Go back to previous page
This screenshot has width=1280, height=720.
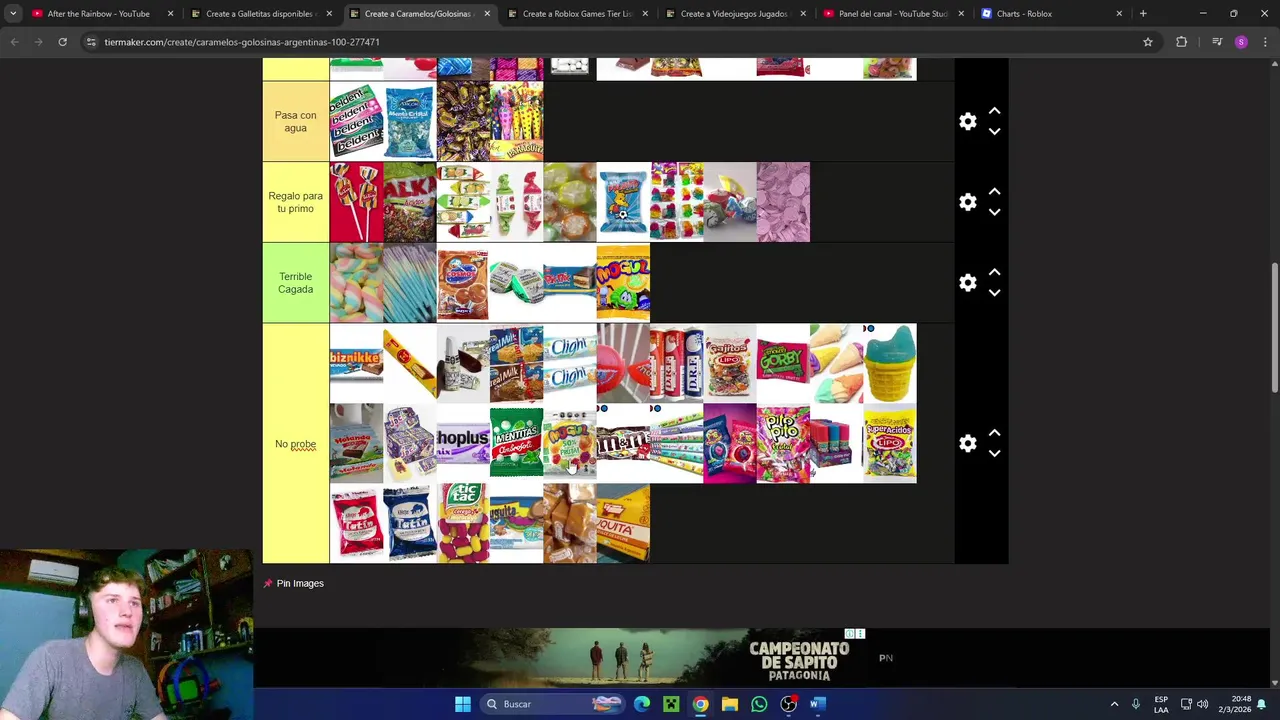15,42
